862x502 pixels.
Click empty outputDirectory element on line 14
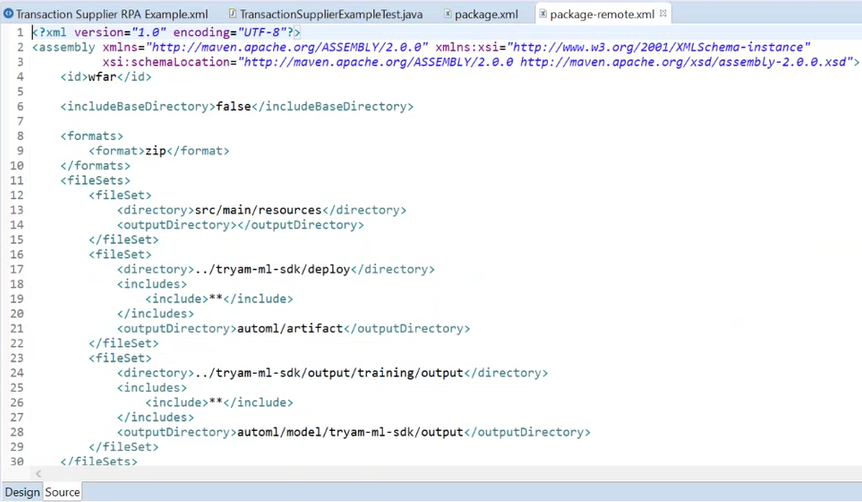(x=240, y=225)
